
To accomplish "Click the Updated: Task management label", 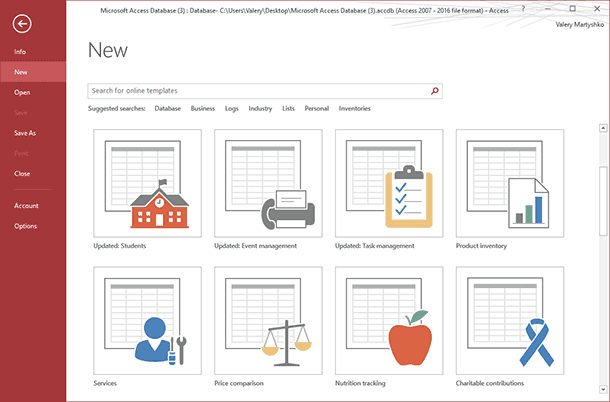I will pyautogui.click(x=375, y=246).
